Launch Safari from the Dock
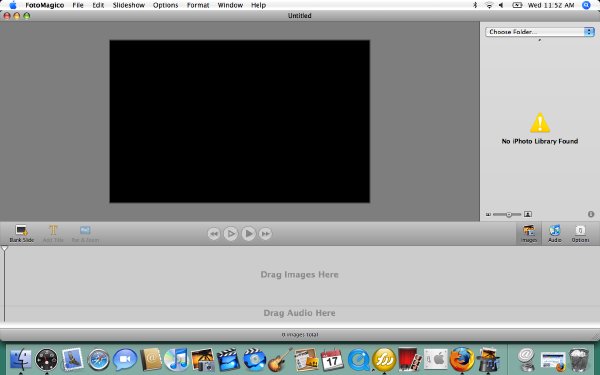Viewport: 600px width, 375px height. [98, 360]
